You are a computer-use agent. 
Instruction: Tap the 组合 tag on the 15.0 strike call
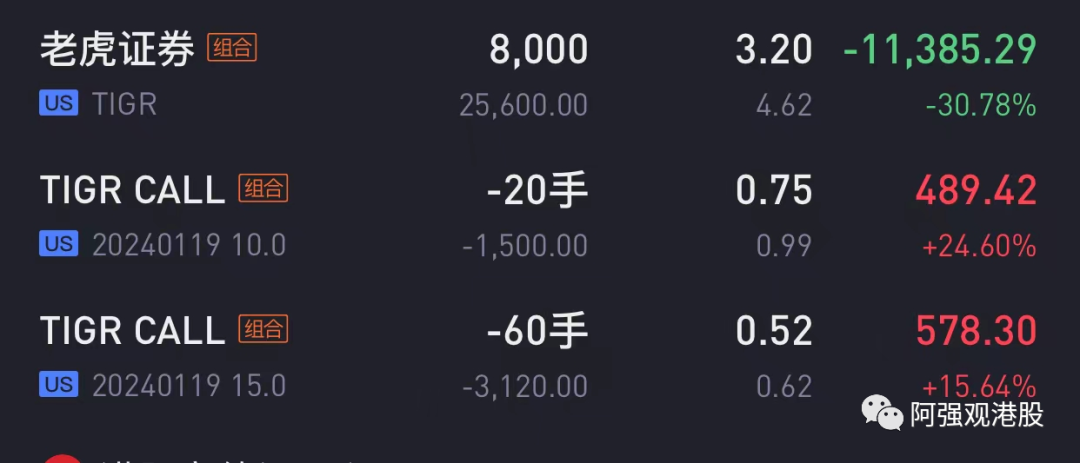263,328
